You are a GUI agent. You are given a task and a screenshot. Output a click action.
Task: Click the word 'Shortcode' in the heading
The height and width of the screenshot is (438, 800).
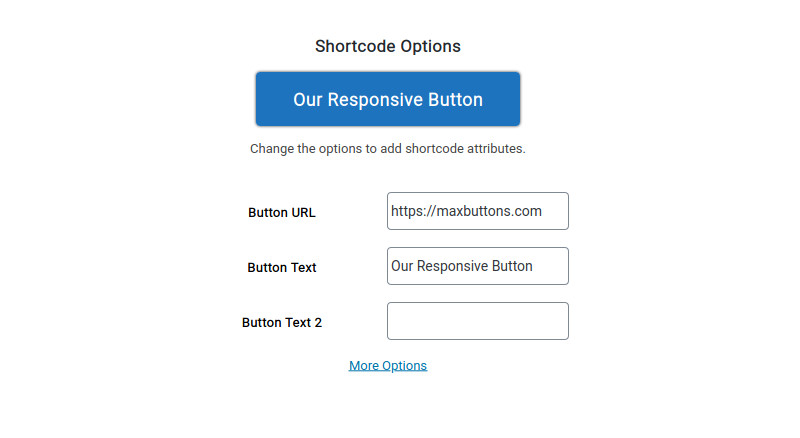(x=356, y=46)
